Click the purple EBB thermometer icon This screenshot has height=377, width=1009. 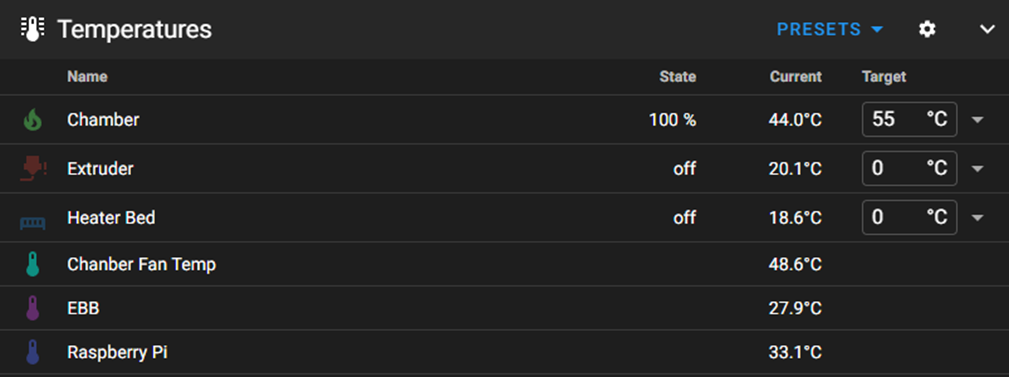point(33,308)
